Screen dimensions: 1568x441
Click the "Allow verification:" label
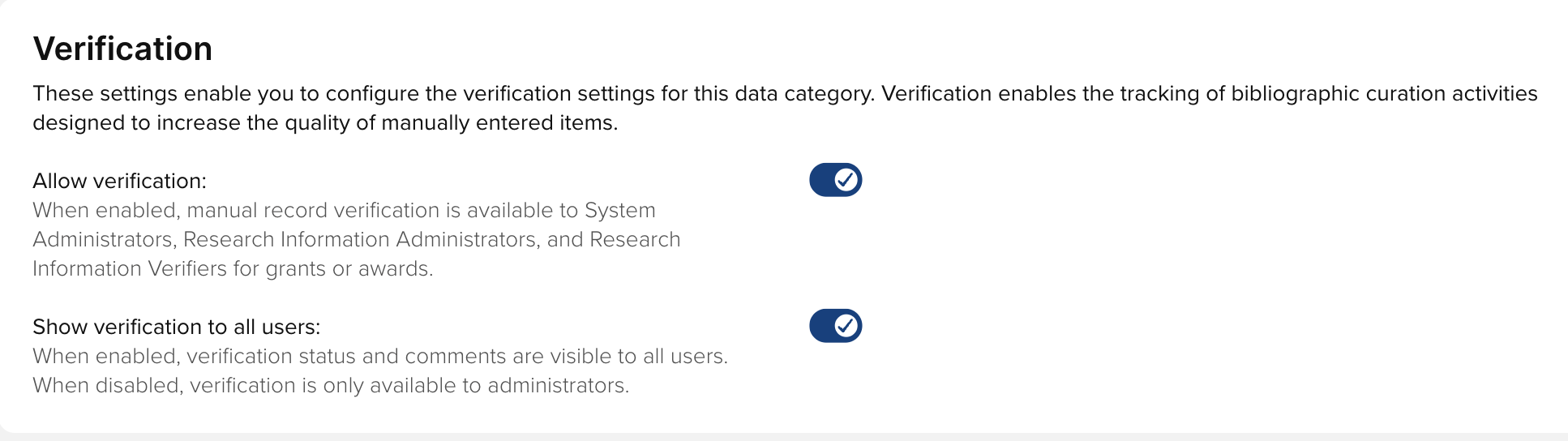[119, 181]
